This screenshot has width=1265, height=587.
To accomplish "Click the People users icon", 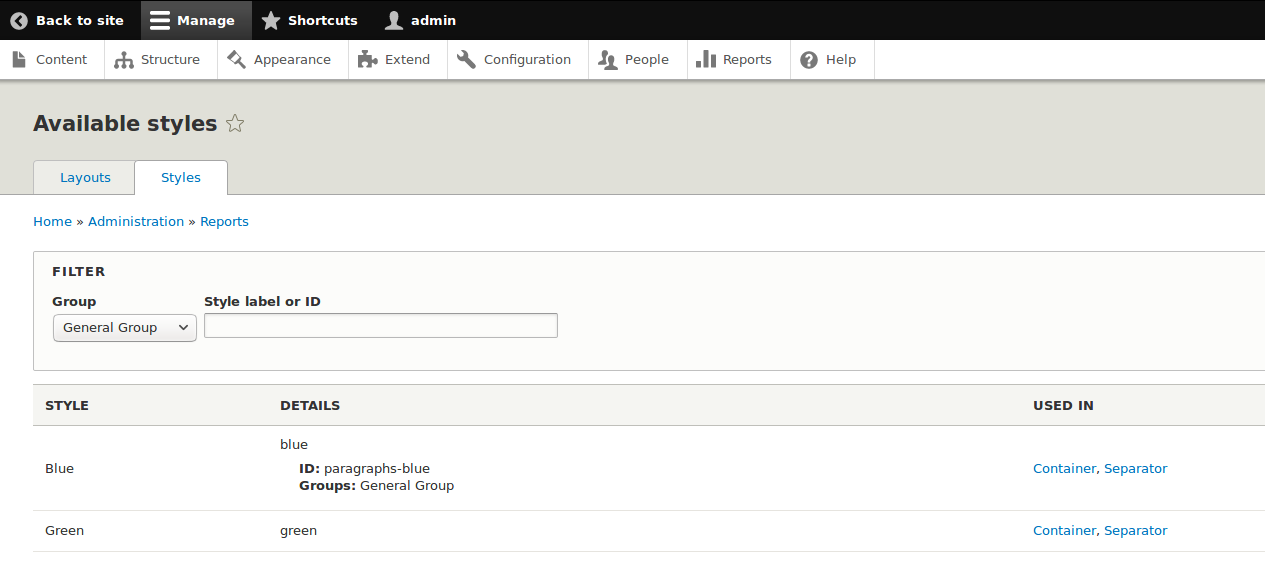I will pyautogui.click(x=608, y=60).
